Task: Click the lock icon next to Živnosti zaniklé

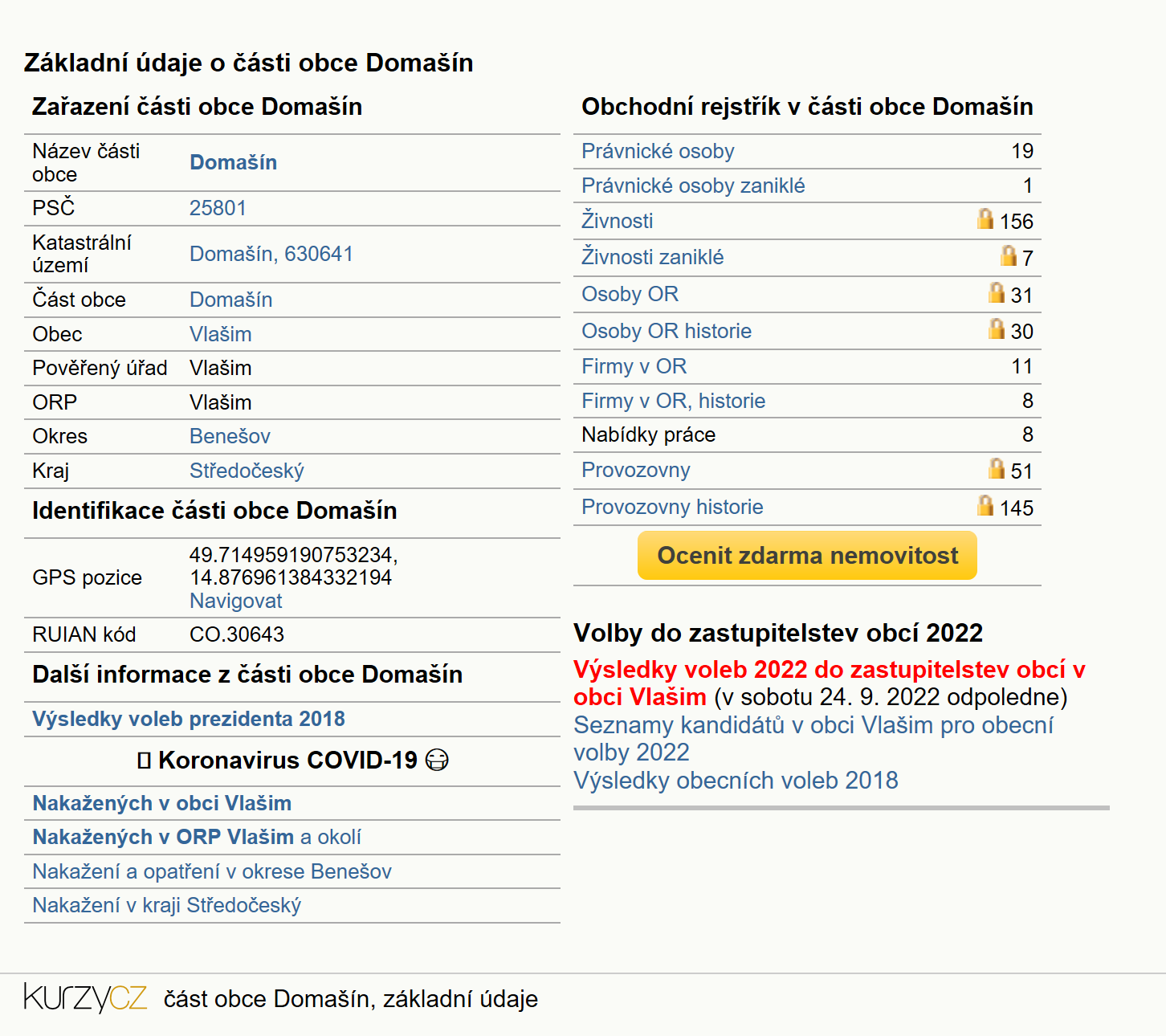Action: click(x=1009, y=255)
